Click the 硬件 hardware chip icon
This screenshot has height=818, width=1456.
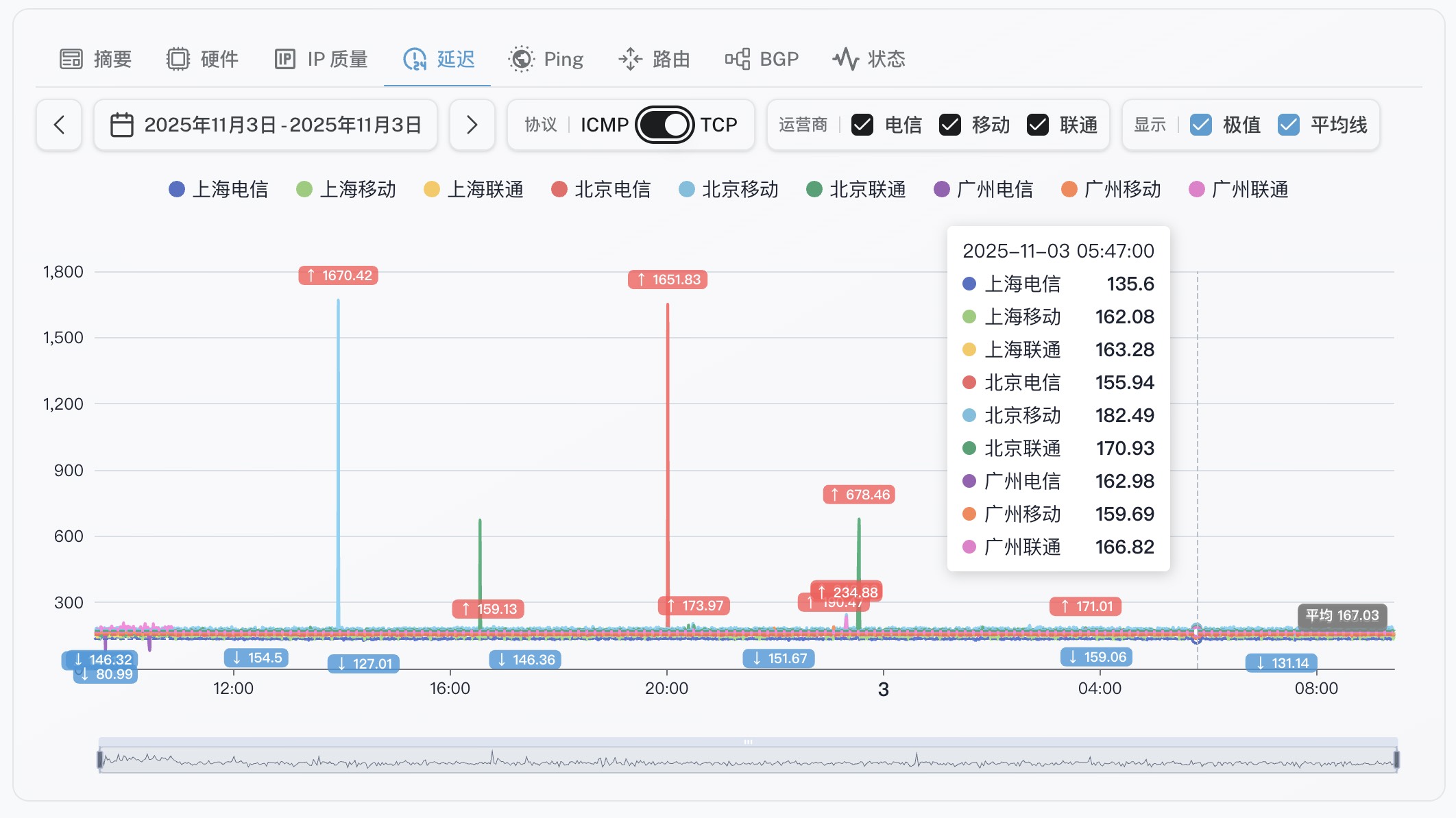tap(178, 59)
